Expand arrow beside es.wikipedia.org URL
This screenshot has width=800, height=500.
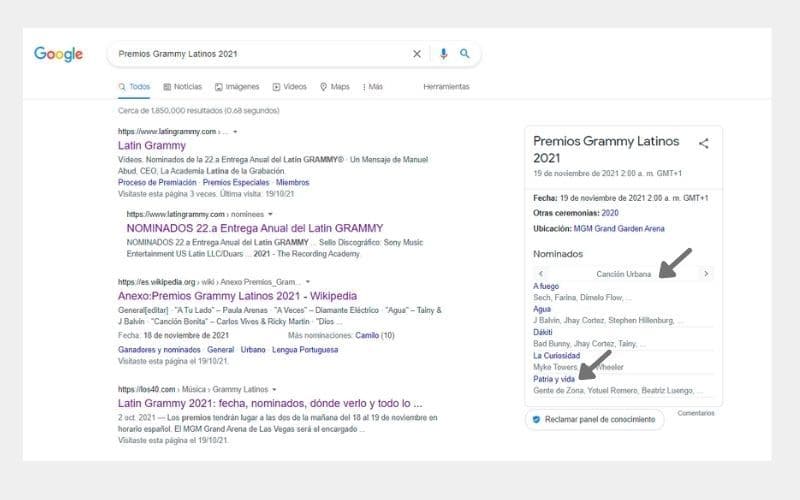[308, 282]
